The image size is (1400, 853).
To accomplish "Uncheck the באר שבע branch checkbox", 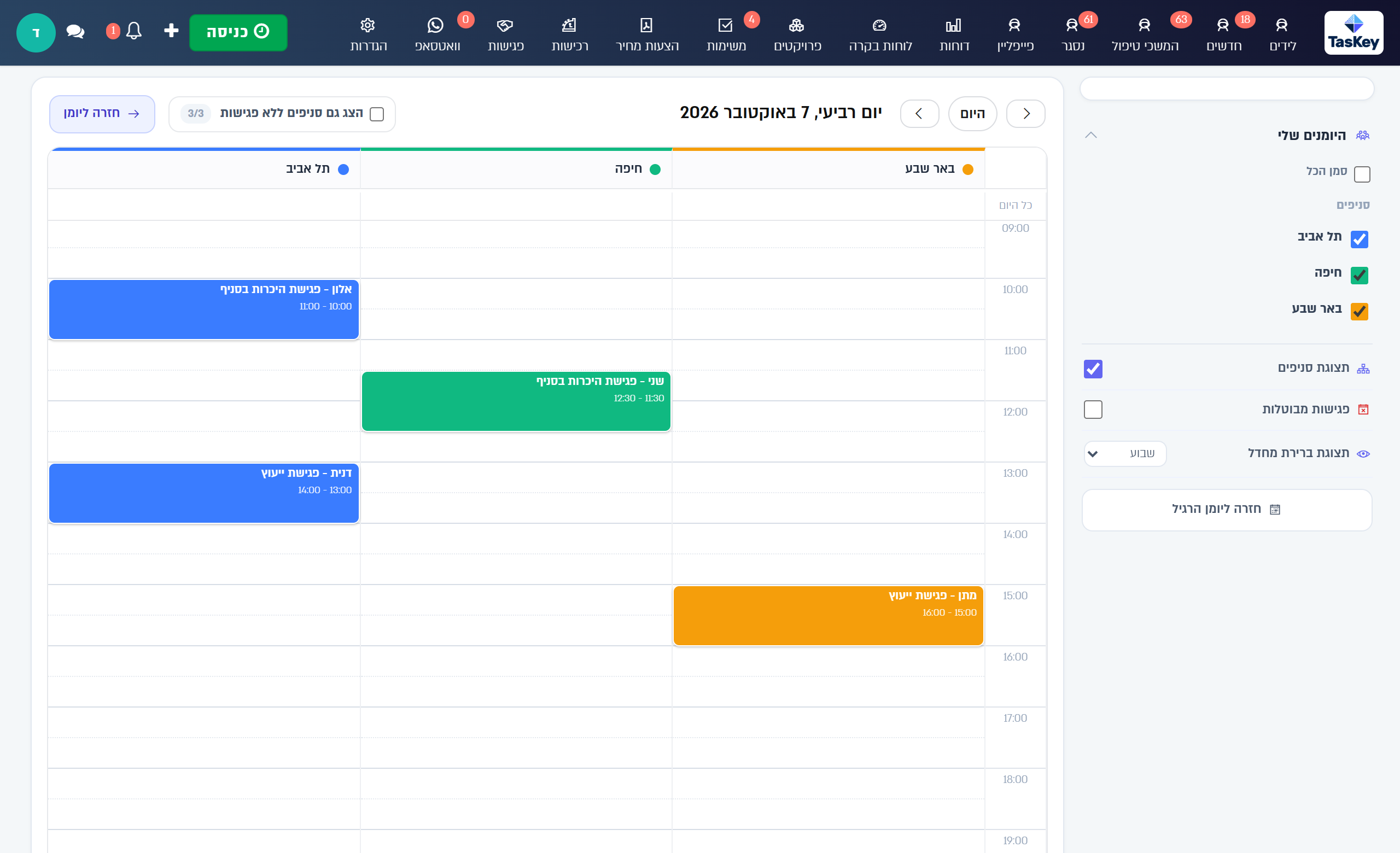I will coord(1359,311).
